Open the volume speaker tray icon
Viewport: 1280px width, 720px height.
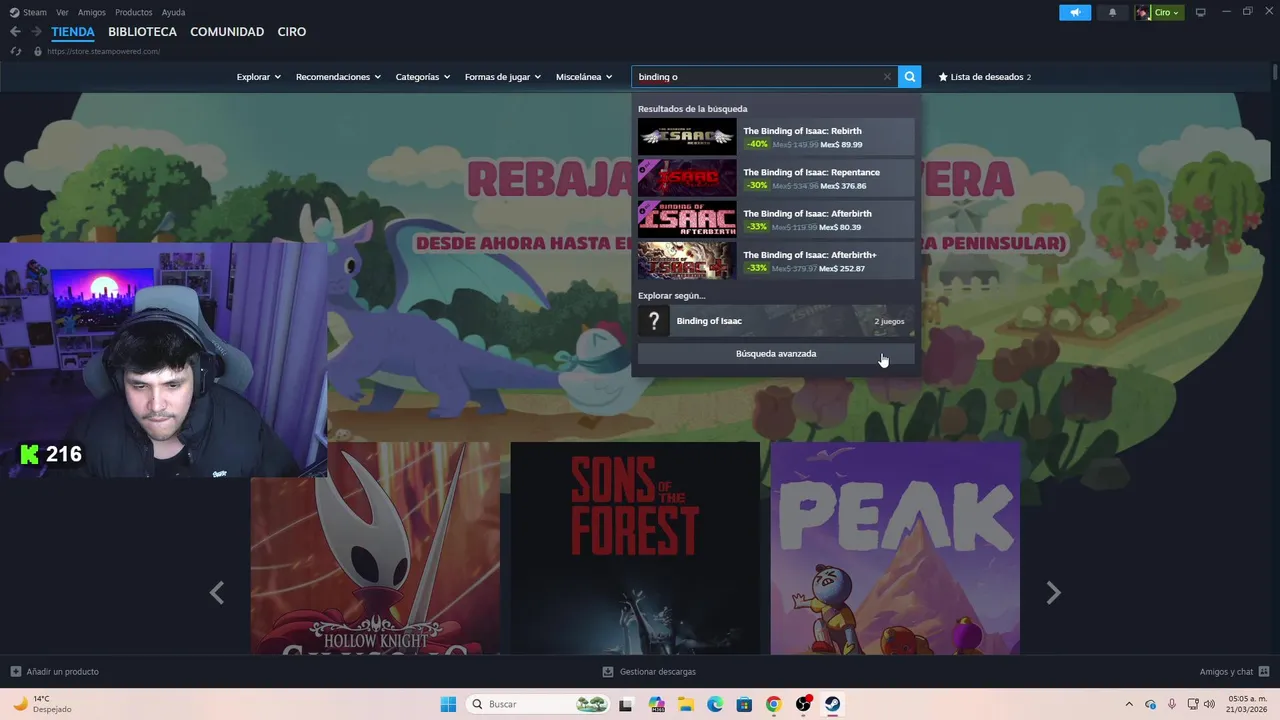[1210, 704]
